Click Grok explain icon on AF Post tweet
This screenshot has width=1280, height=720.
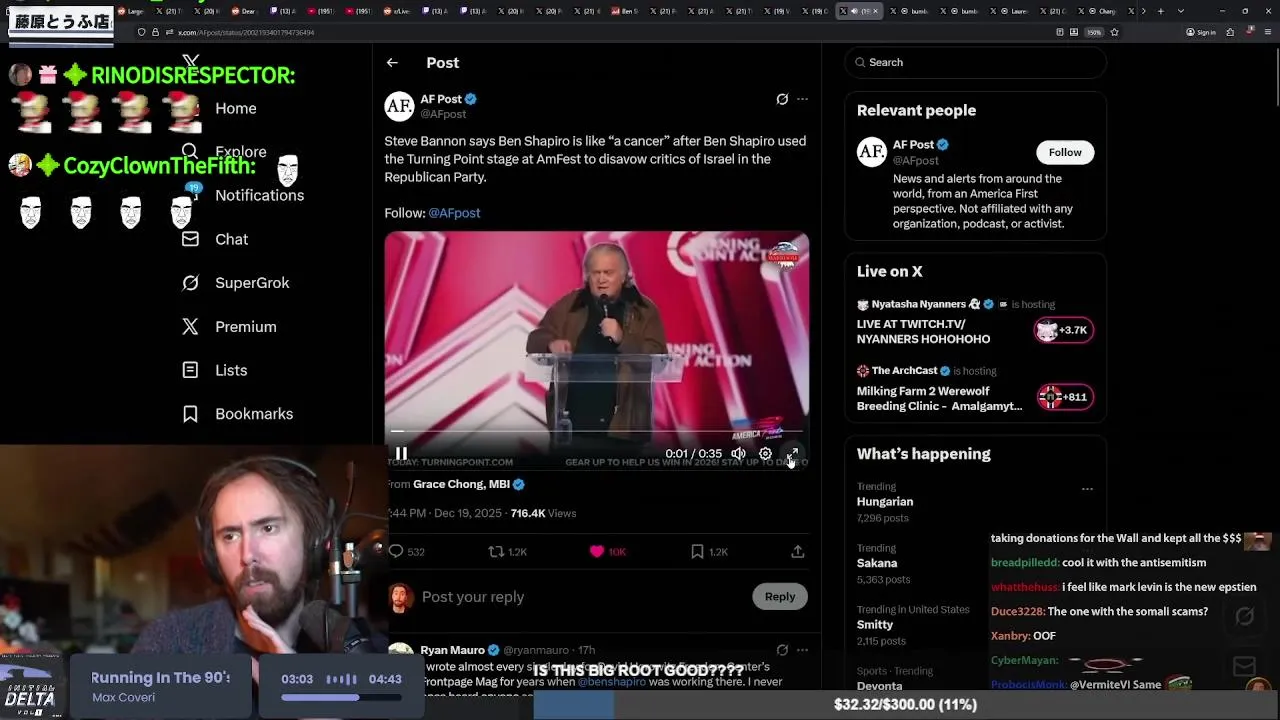tap(782, 99)
